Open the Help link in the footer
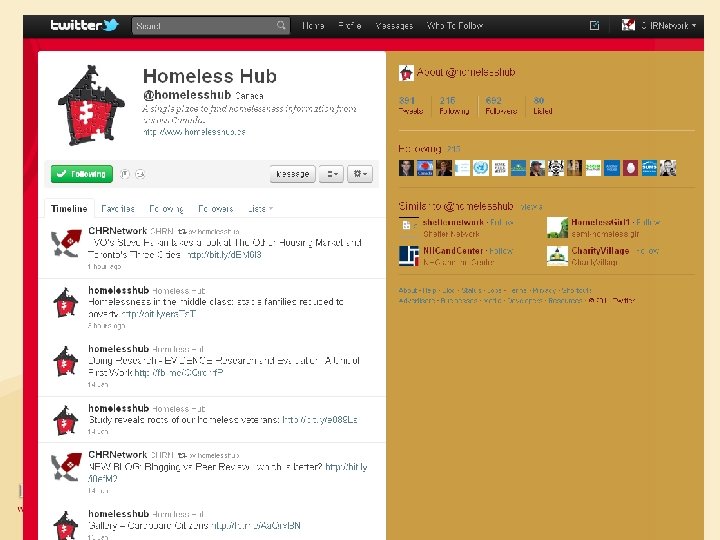 point(429,290)
